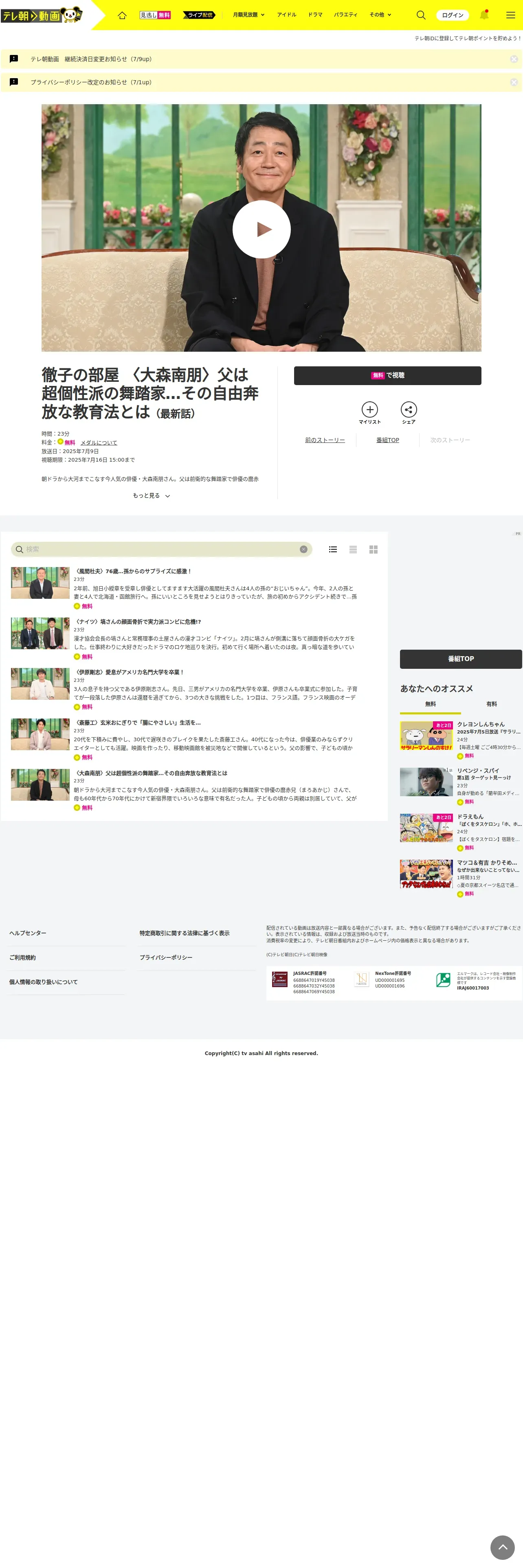Open the ヘルプセンター footer link
Image resolution: width=523 pixels, height=1568 pixels.
(x=27, y=933)
